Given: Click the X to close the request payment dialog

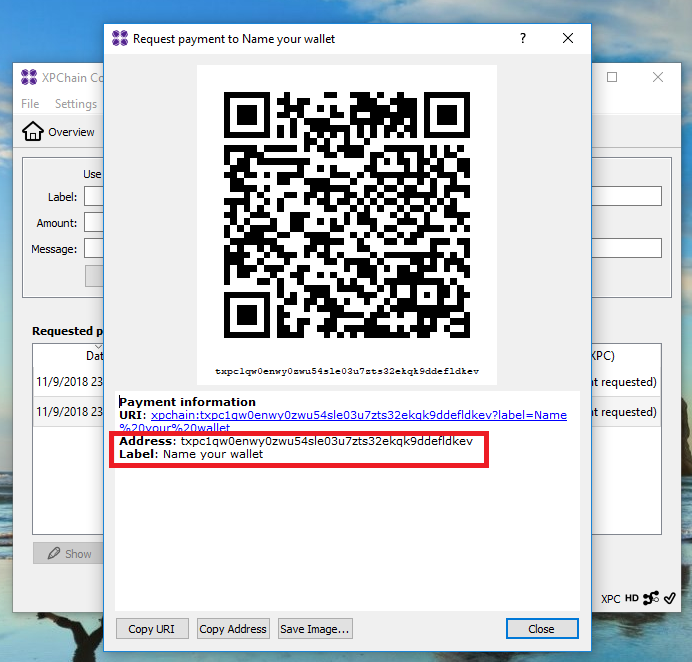Looking at the screenshot, I should tap(568, 38).
